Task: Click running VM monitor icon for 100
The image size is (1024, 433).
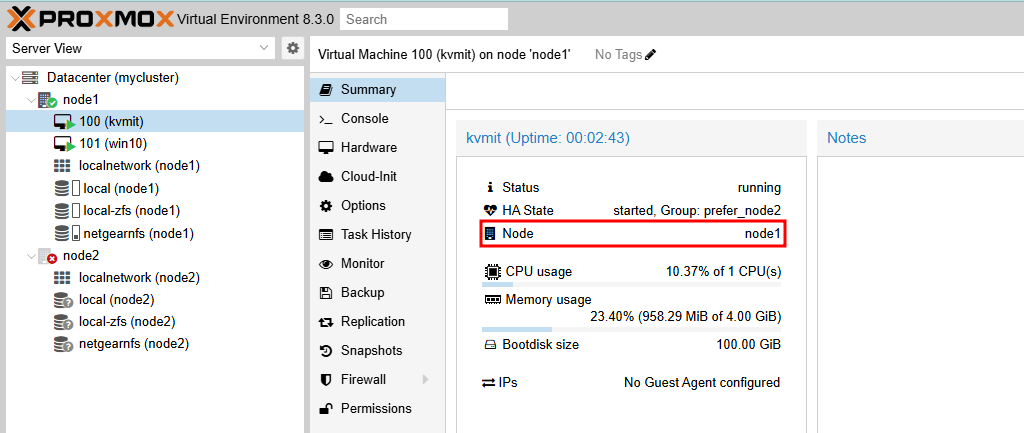Action: (64, 122)
